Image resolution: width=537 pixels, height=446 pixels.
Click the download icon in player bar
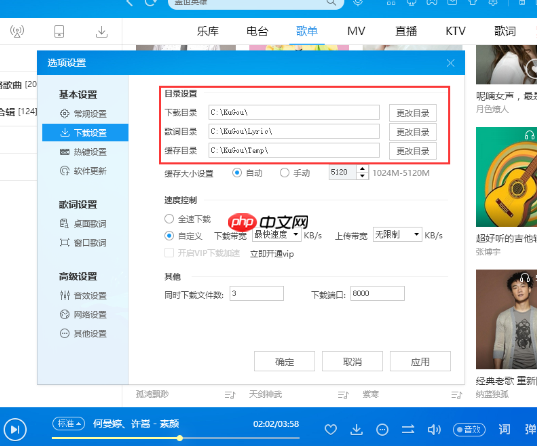coord(357,429)
